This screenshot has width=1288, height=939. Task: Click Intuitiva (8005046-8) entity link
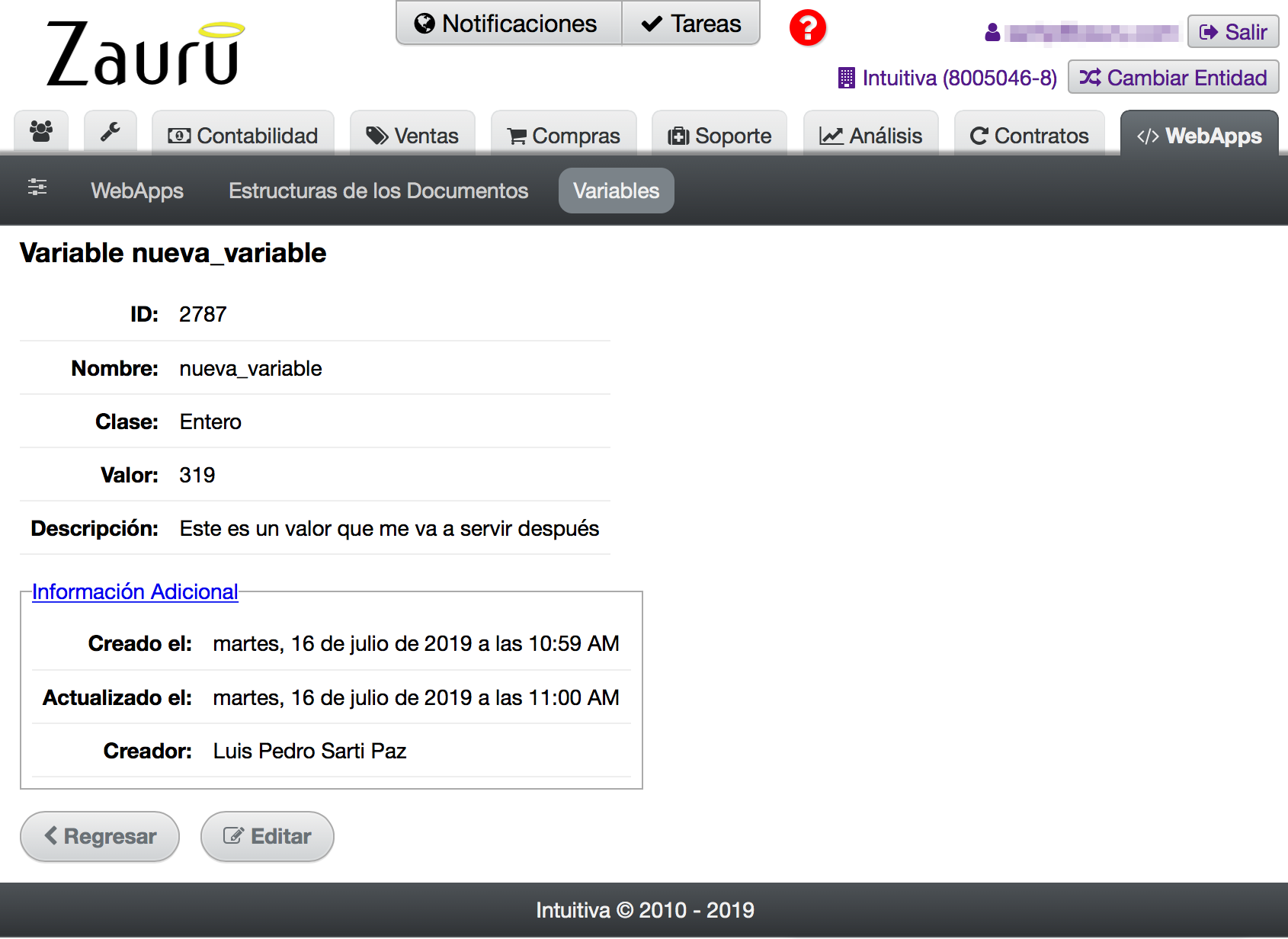(960, 78)
